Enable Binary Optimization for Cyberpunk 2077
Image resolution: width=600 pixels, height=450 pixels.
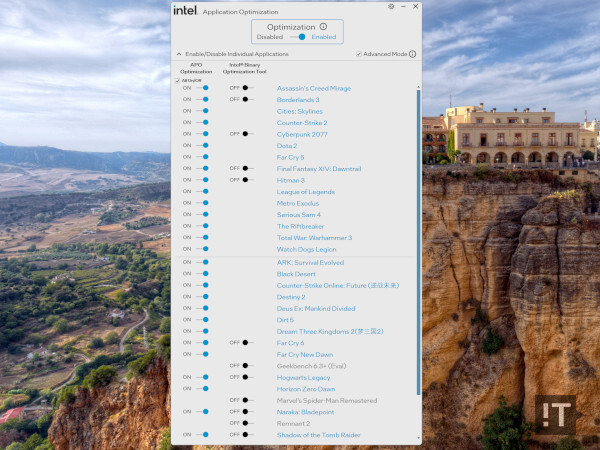[x=248, y=134]
